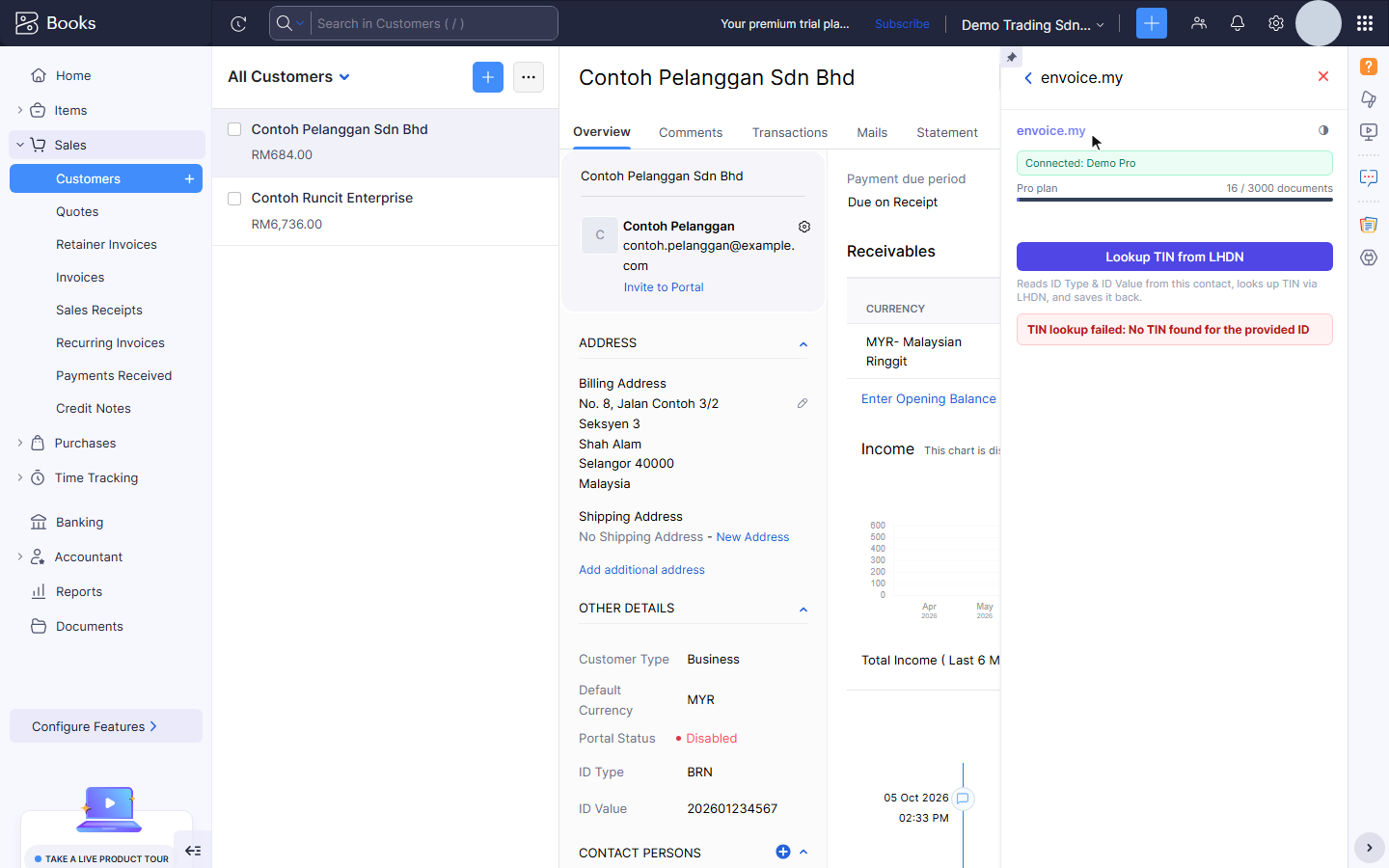1389x868 pixels.
Task: Tick the Contoh Runcit Enterprise checkbox
Action: (234, 199)
